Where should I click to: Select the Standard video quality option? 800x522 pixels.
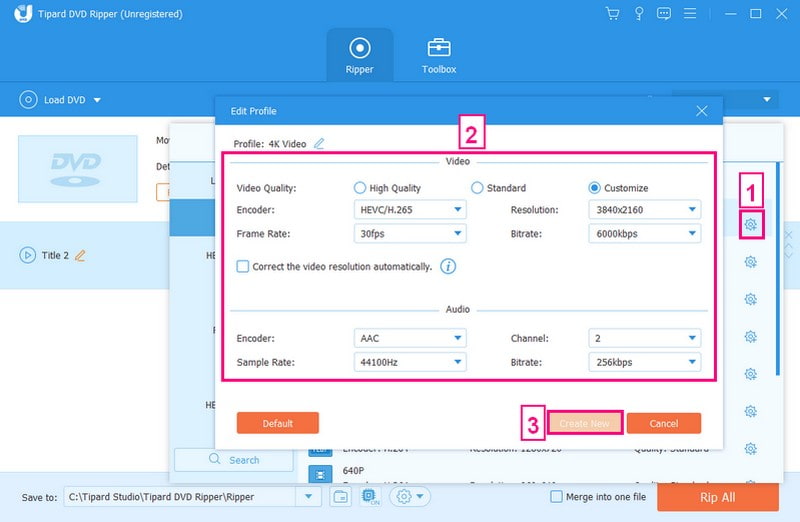[x=477, y=188]
